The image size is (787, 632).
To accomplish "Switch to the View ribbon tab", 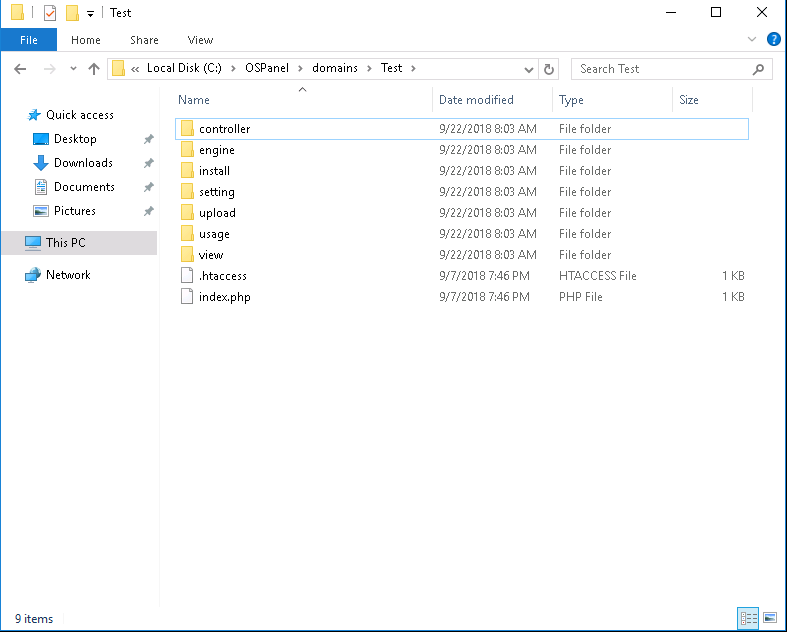I will [200, 40].
